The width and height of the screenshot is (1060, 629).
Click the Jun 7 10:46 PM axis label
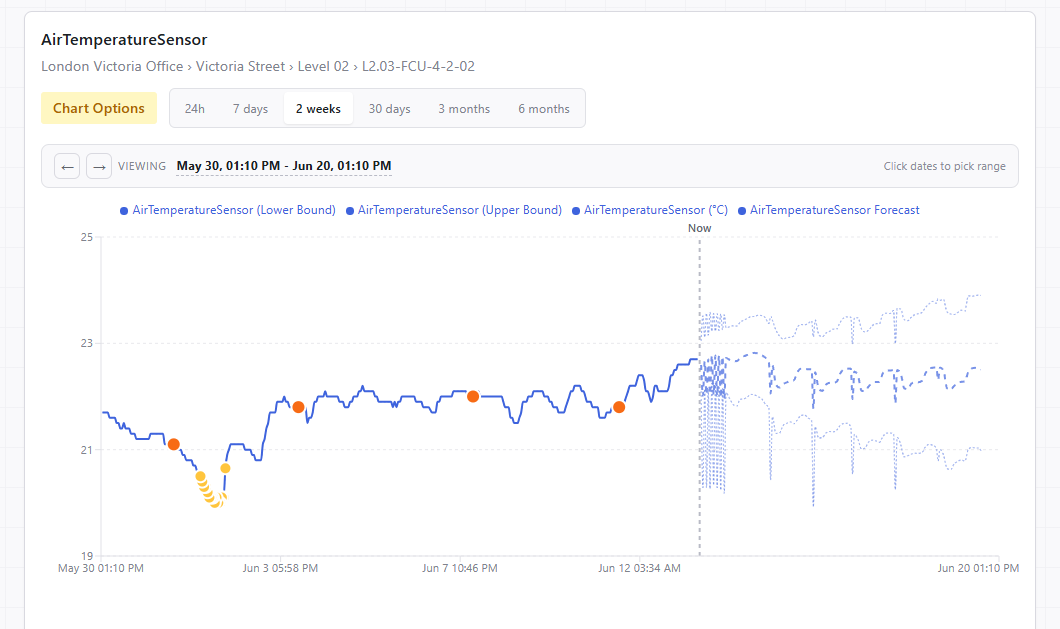[x=460, y=568]
